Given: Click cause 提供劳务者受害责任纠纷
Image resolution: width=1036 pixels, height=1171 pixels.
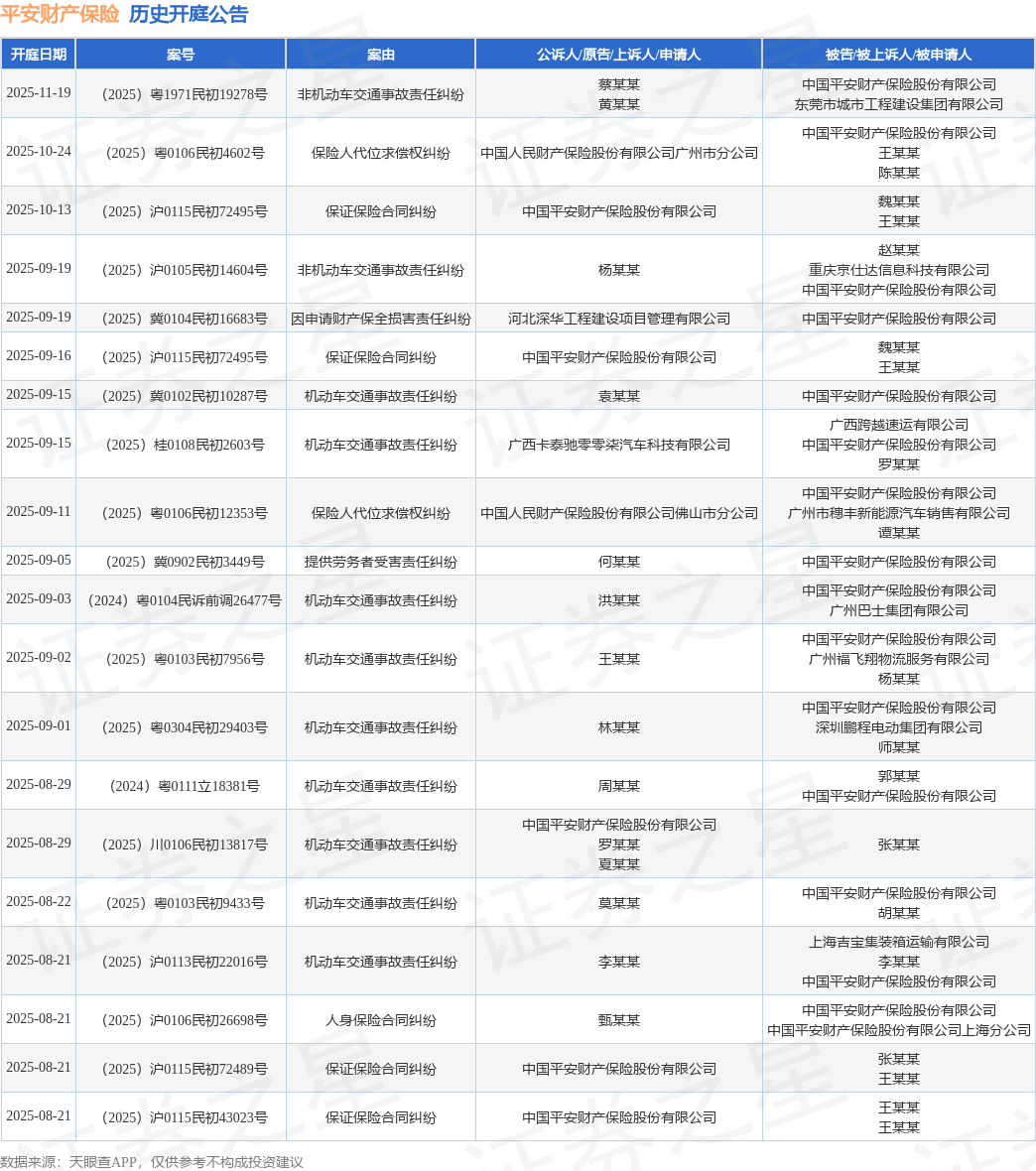Looking at the screenshot, I should coord(381,562).
